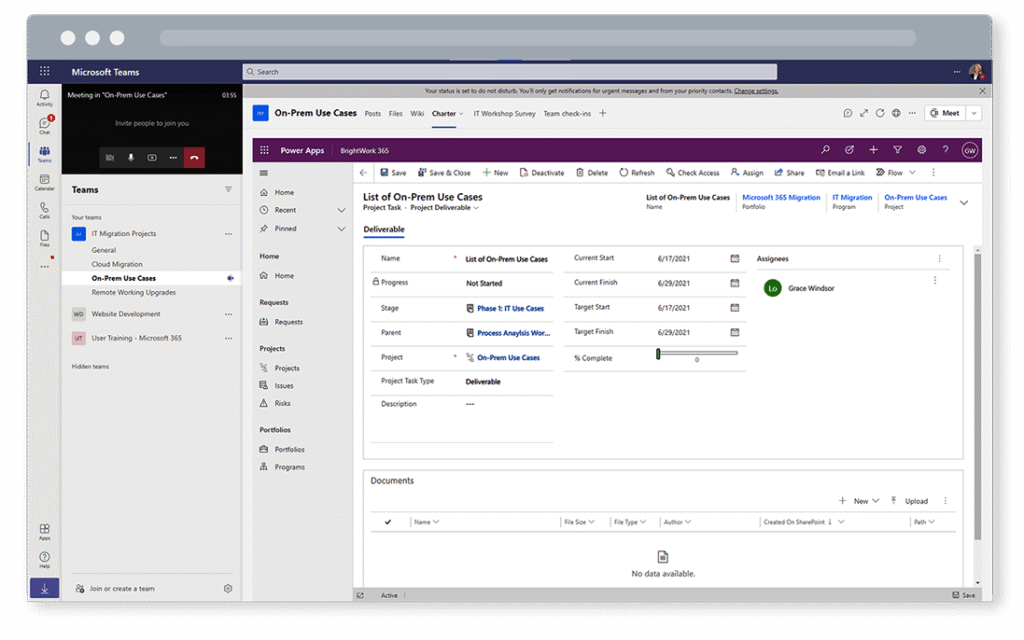
Task: Select the Remote Working Upgrades channel
Action: [133, 293]
